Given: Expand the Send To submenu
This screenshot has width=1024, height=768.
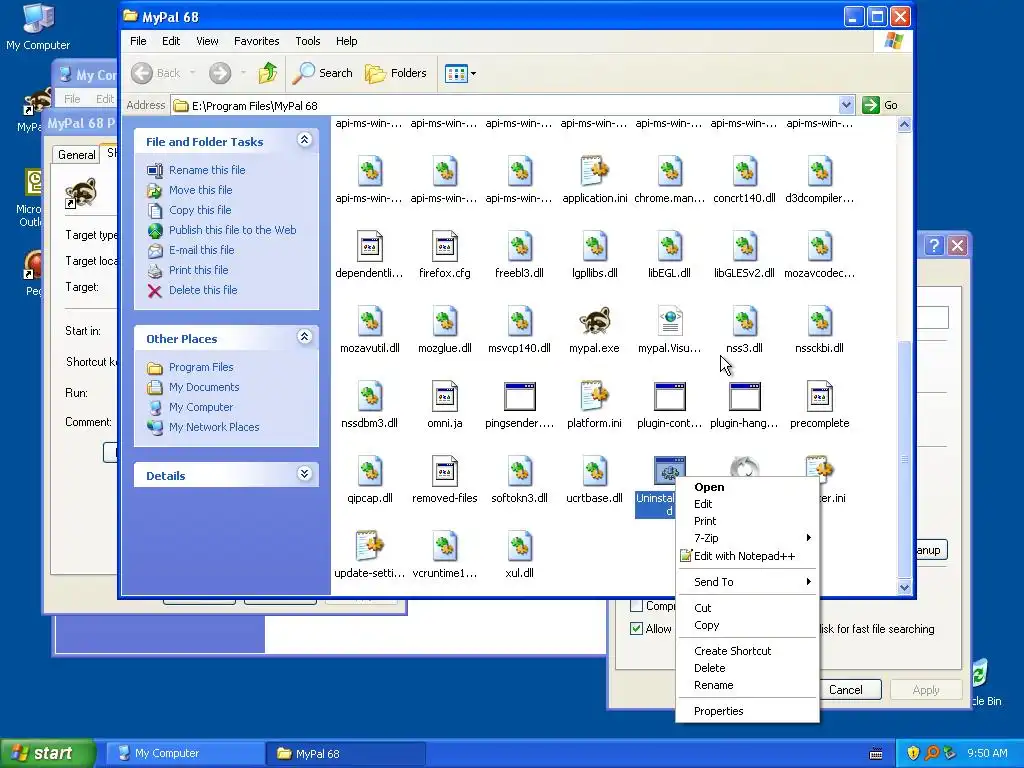Looking at the screenshot, I should point(747,582).
